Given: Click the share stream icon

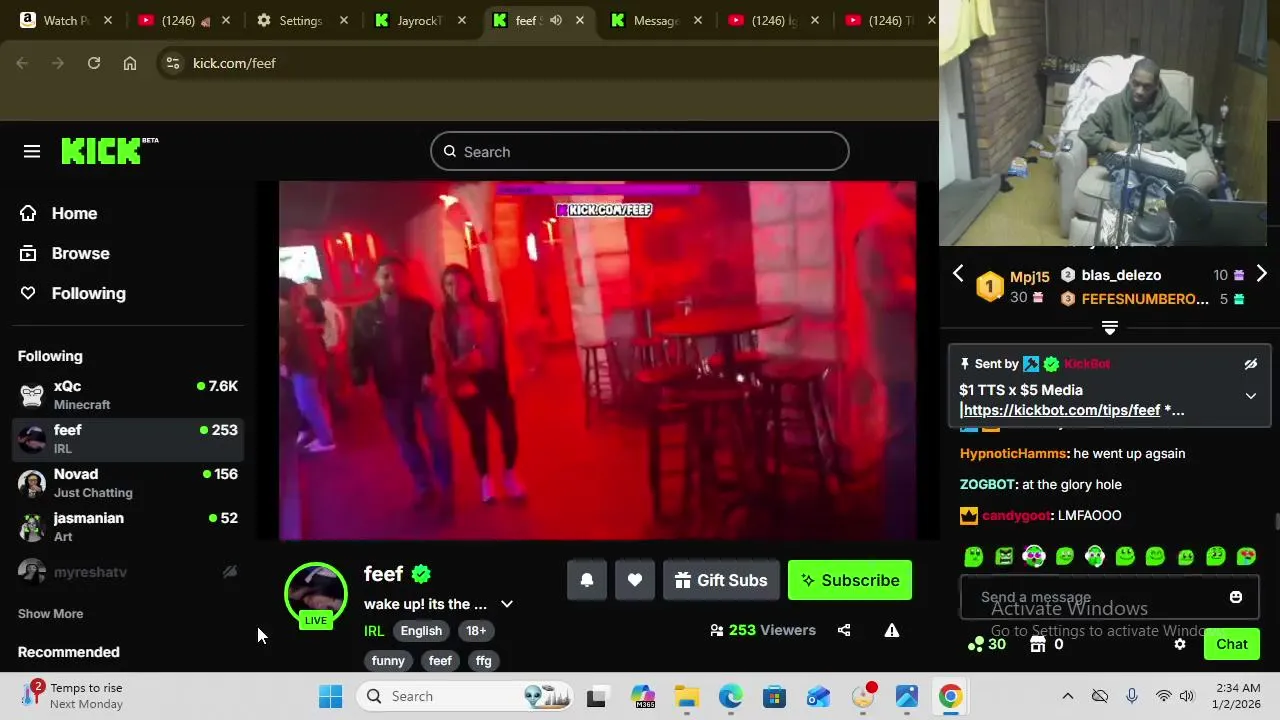Looking at the screenshot, I should tap(844, 630).
